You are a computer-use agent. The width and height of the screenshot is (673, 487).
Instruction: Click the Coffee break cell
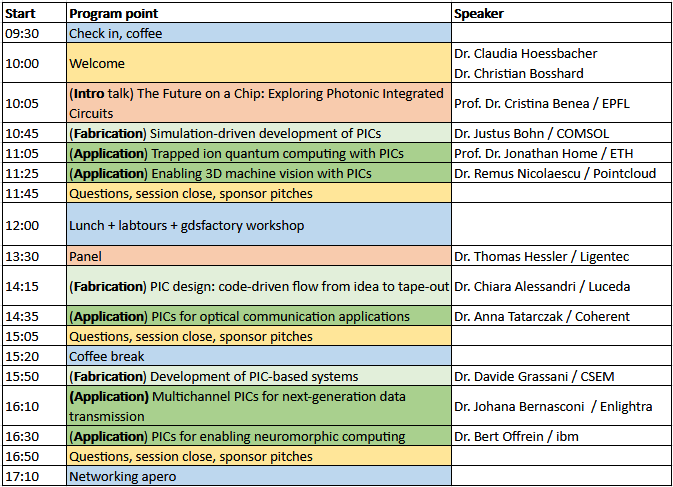point(259,356)
